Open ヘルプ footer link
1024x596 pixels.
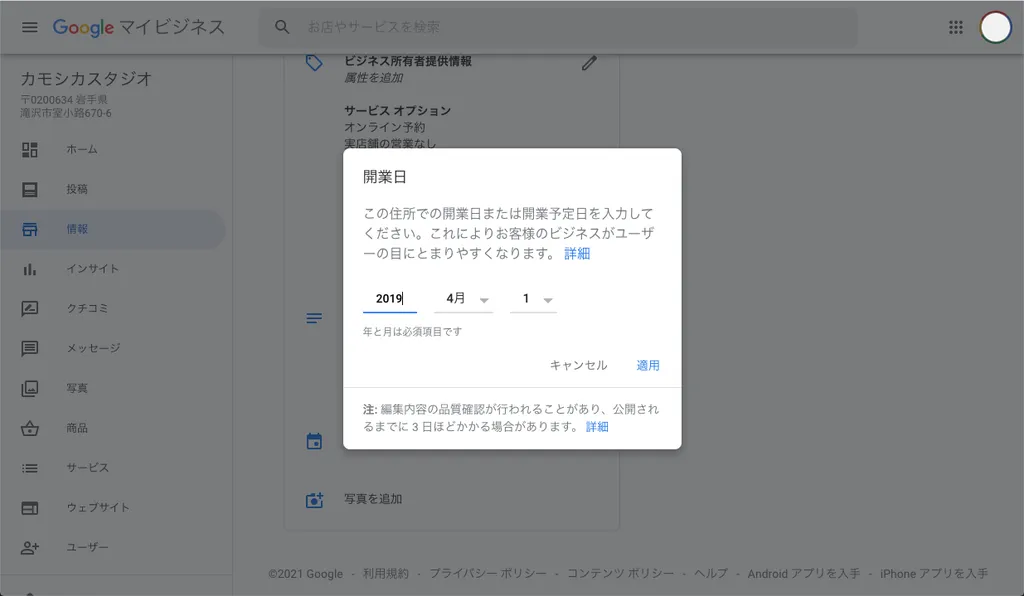(711, 574)
